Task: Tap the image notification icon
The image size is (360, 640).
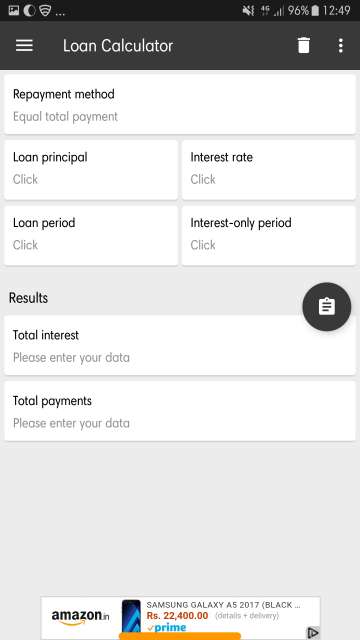Action: 13,11
